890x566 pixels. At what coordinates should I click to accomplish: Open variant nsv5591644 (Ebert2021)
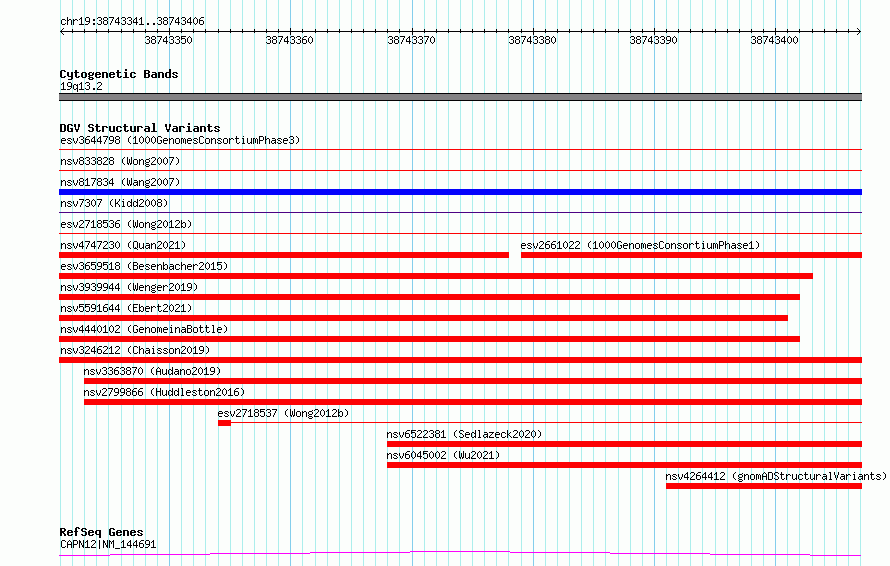[126, 308]
